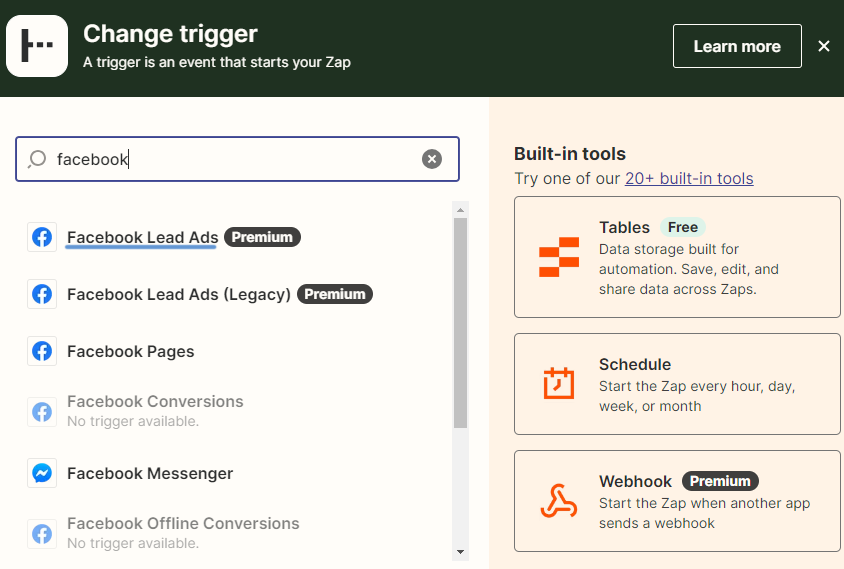Screen dimensions: 844x569
Task: Click Premium badge on Webhook card
Action: [720, 481]
